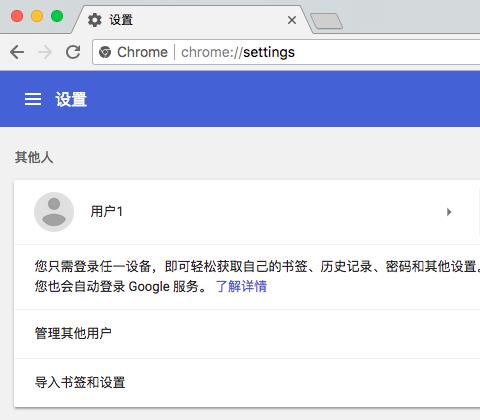This screenshot has width=480, height=420.
Task: Open a new tab with the new-tab button
Action: click(x=326, y=21)
